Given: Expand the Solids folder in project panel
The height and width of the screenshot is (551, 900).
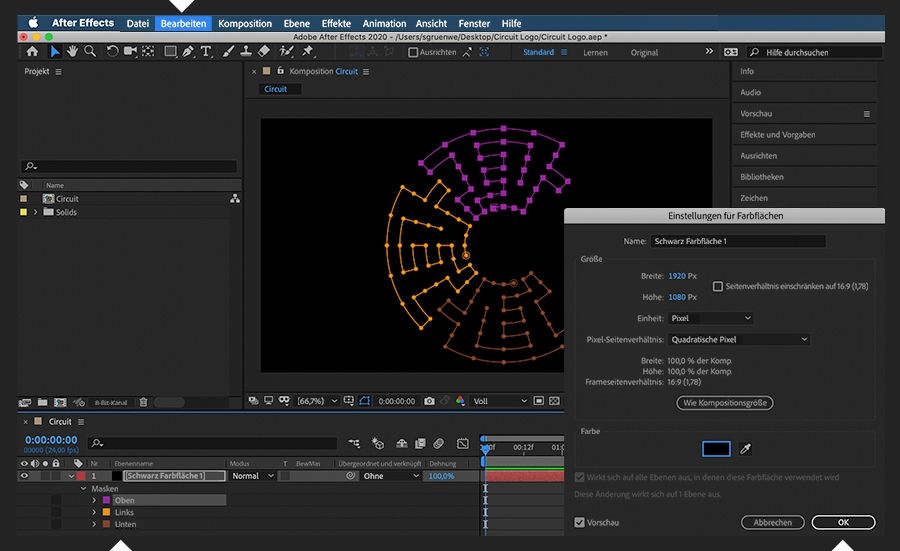Looking at the screenshot, I should 37,213.
